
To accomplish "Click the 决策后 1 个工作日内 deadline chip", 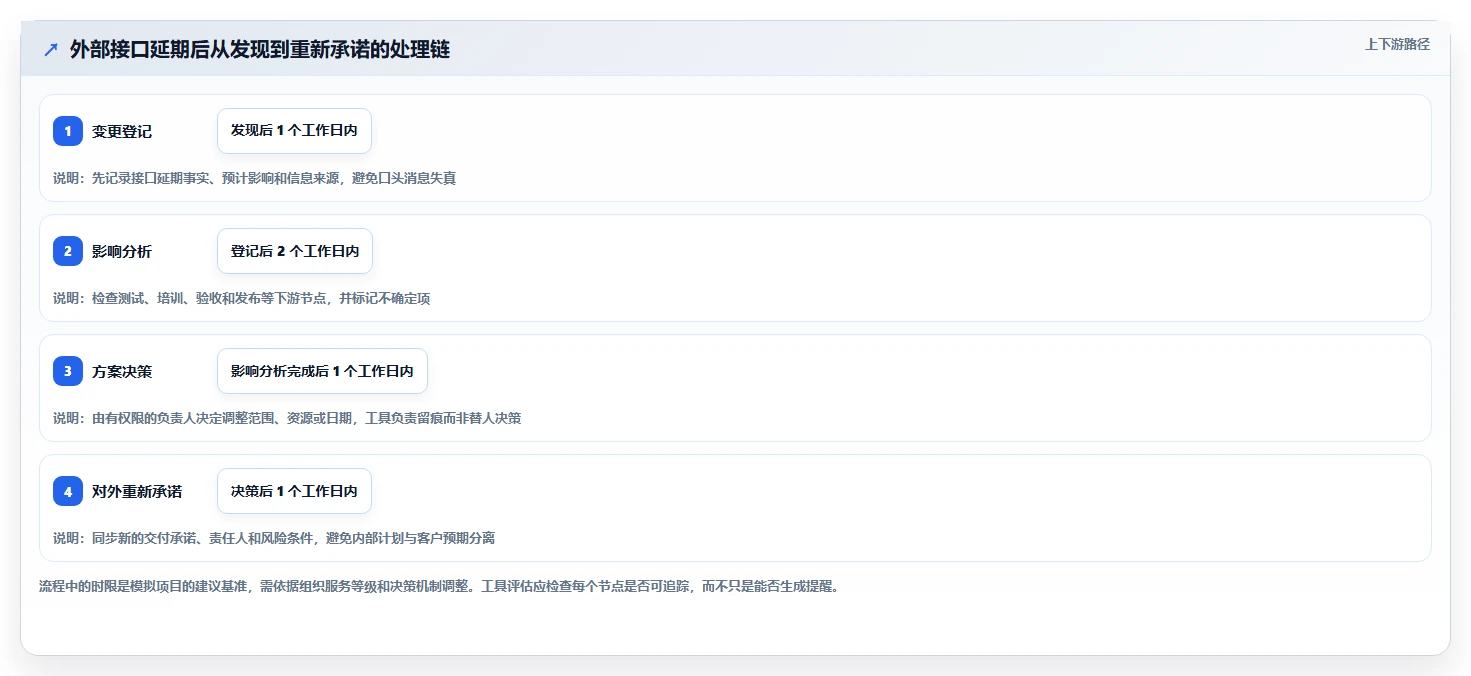I will (294, 491).
